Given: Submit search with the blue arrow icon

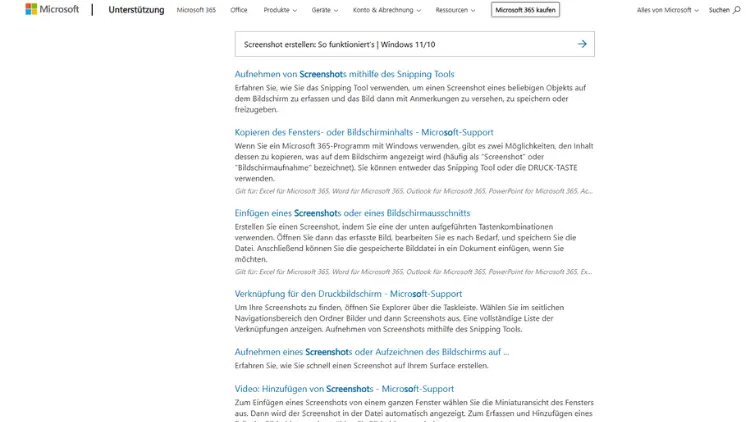Looking at the screenshot, I should (582, 44).
